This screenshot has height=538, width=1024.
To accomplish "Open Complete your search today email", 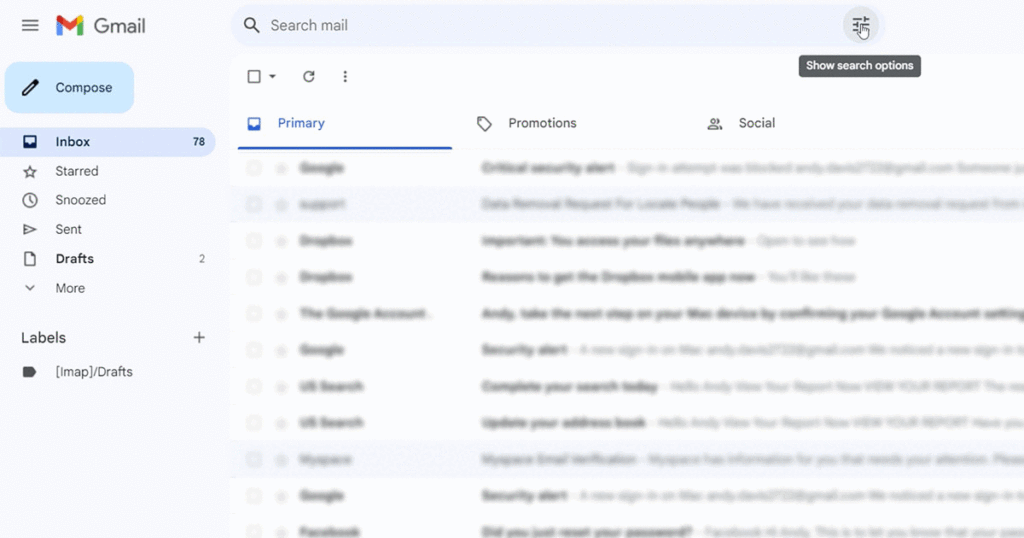I will [x=627, y=387].
